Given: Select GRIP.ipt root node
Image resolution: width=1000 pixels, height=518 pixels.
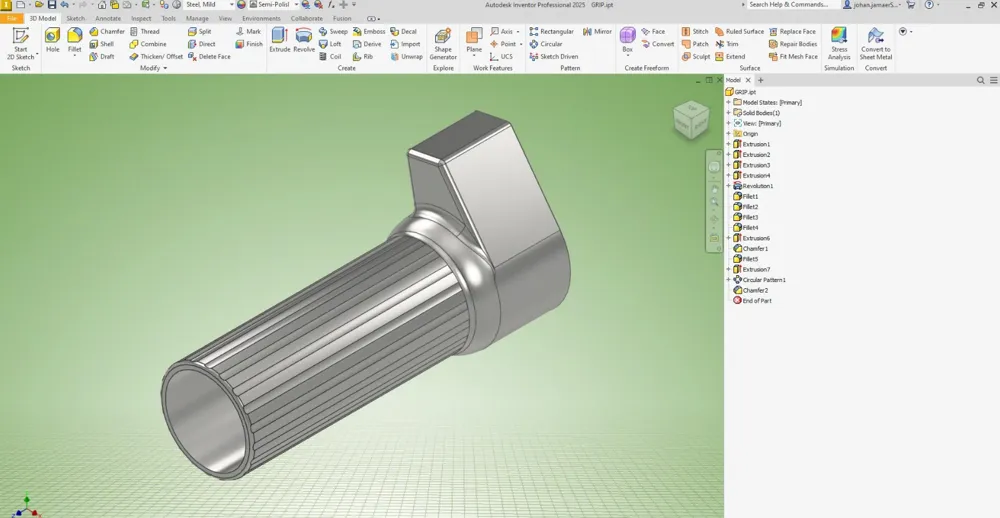Looking at the screenshot, I should 740,92.
